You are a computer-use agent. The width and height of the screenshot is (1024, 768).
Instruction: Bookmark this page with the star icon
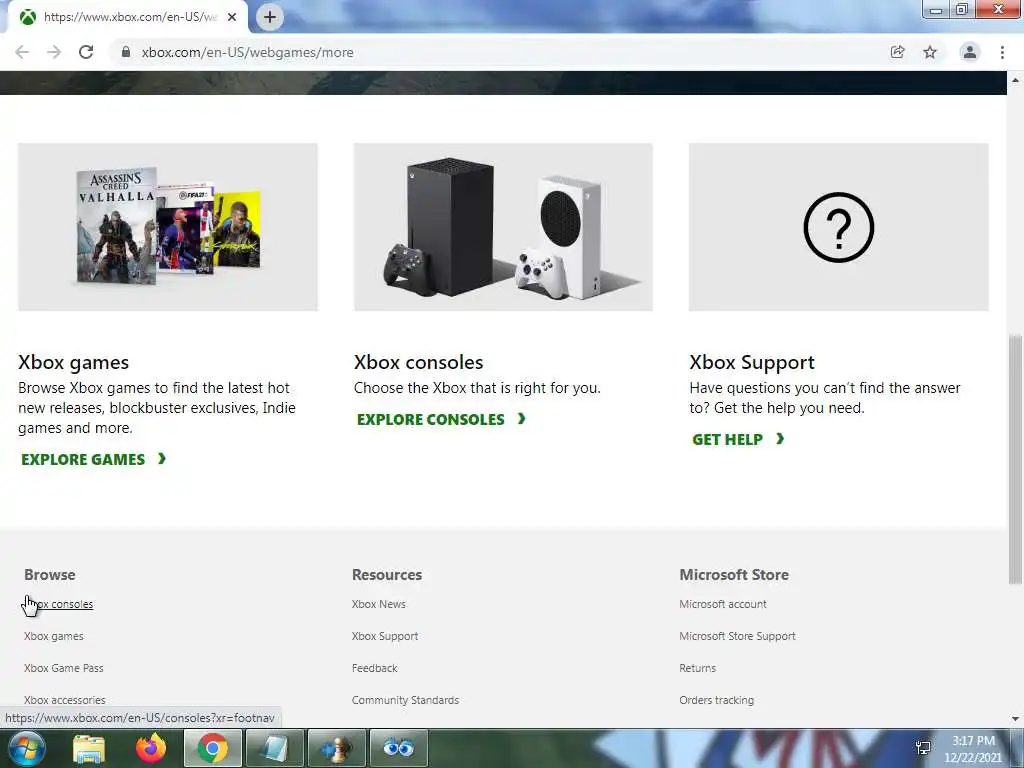point(930,52)
